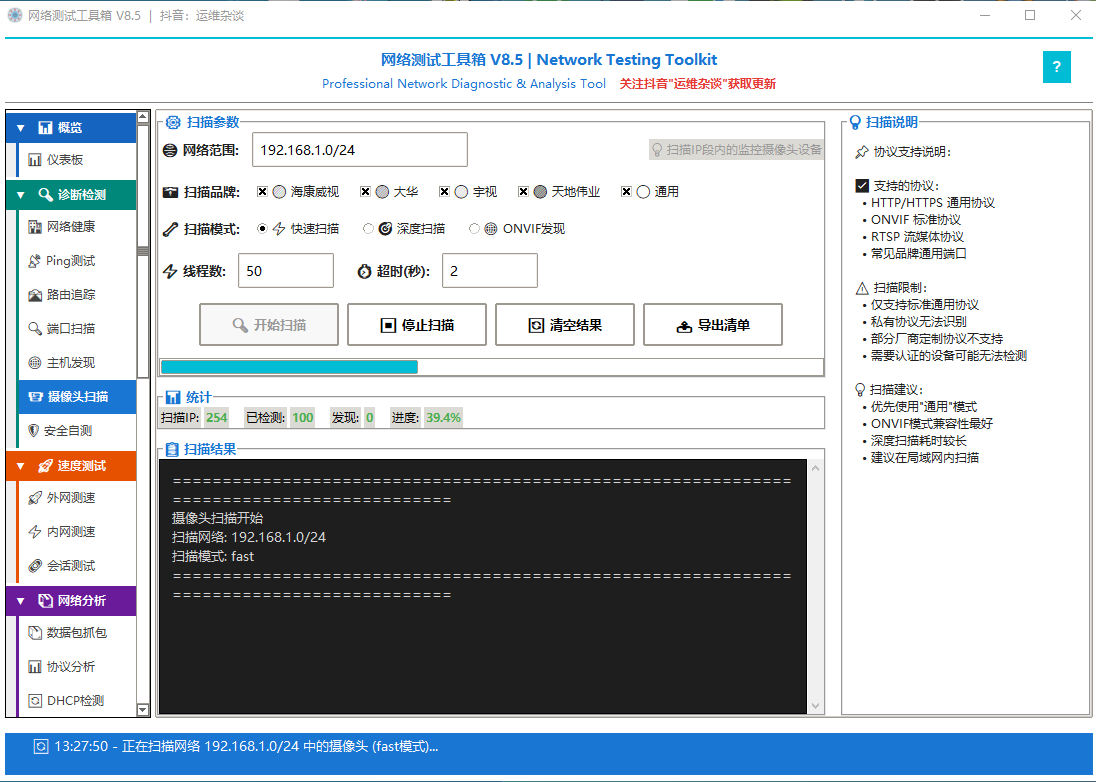Click the 网络范围 input field
The image size is (1096, 782).
360,150
